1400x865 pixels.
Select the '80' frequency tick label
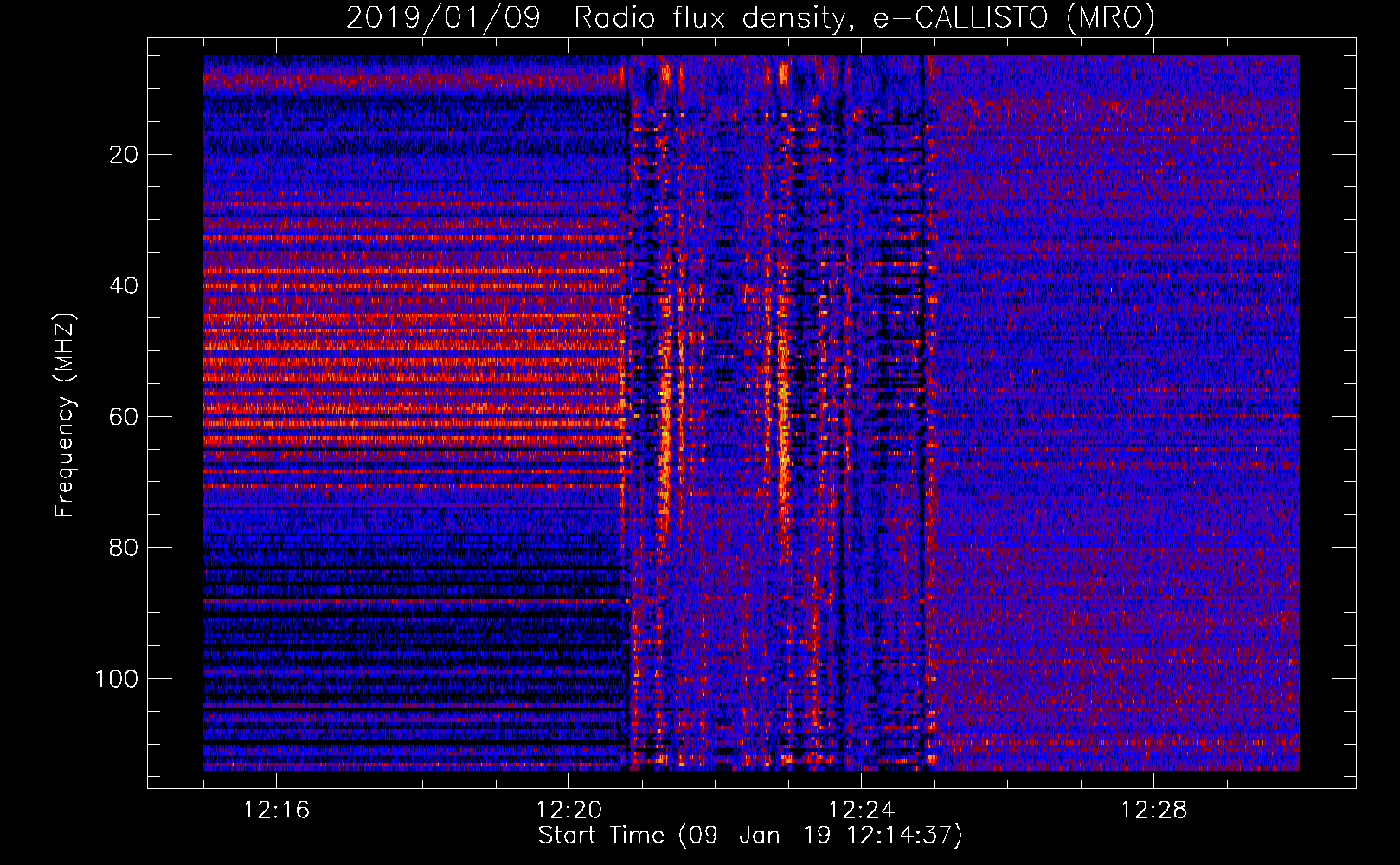[125, 548]
